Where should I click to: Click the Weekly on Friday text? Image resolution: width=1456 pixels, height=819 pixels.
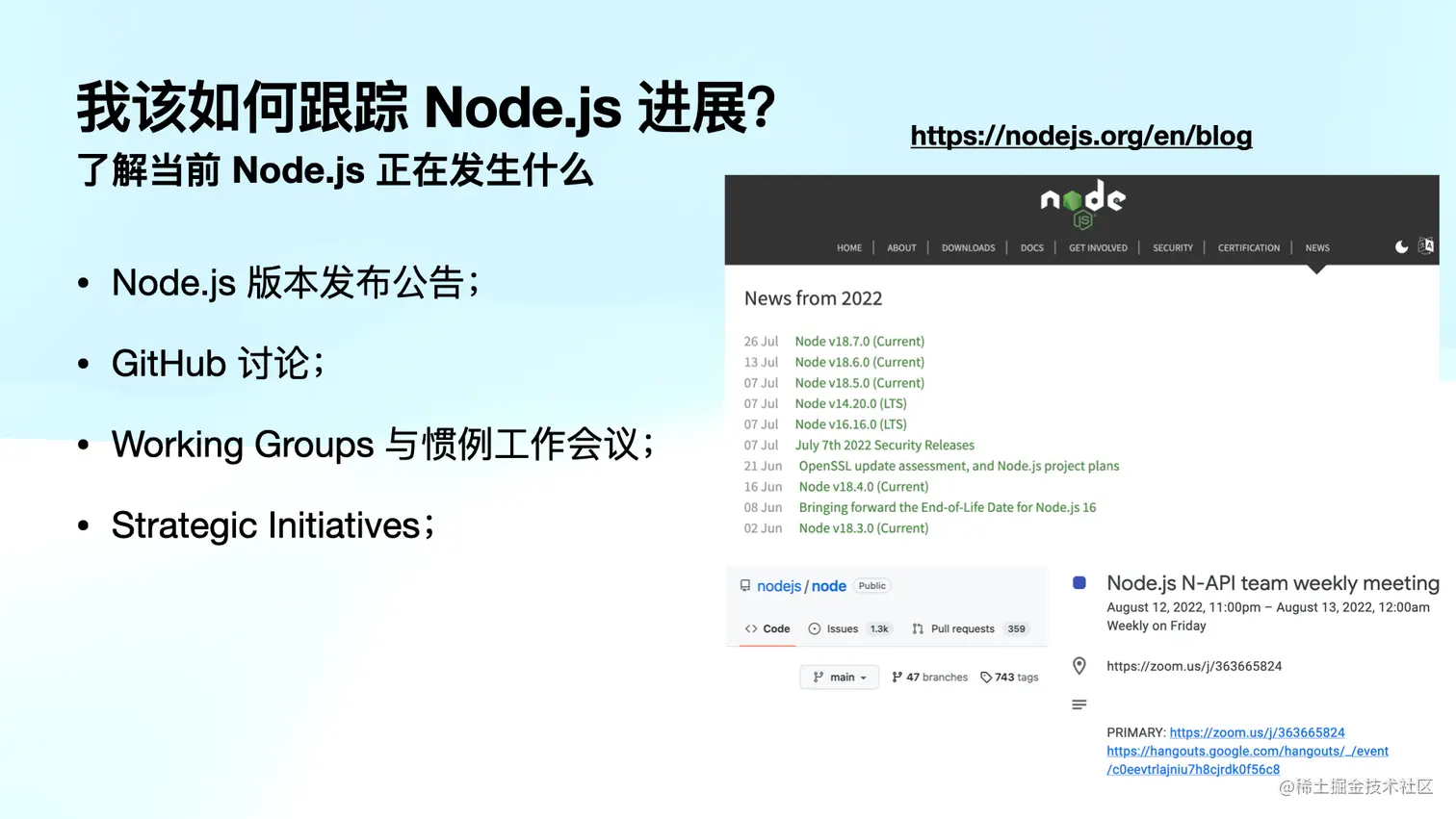(x=1157, y=626)
